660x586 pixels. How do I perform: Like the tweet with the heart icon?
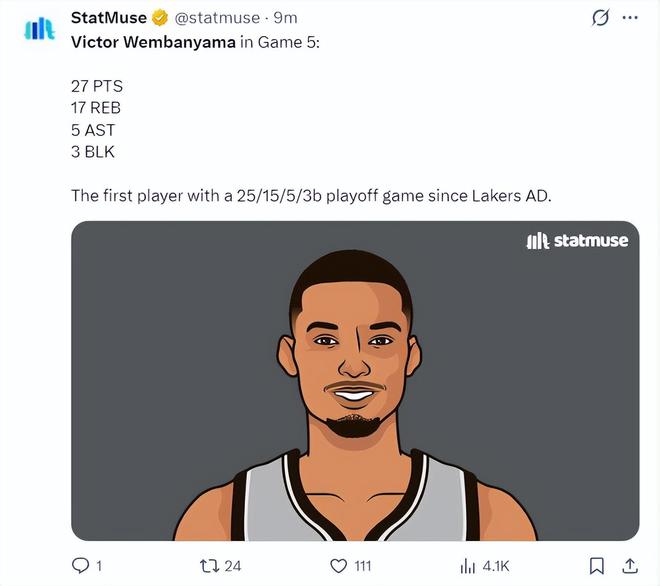pos(338,565)
